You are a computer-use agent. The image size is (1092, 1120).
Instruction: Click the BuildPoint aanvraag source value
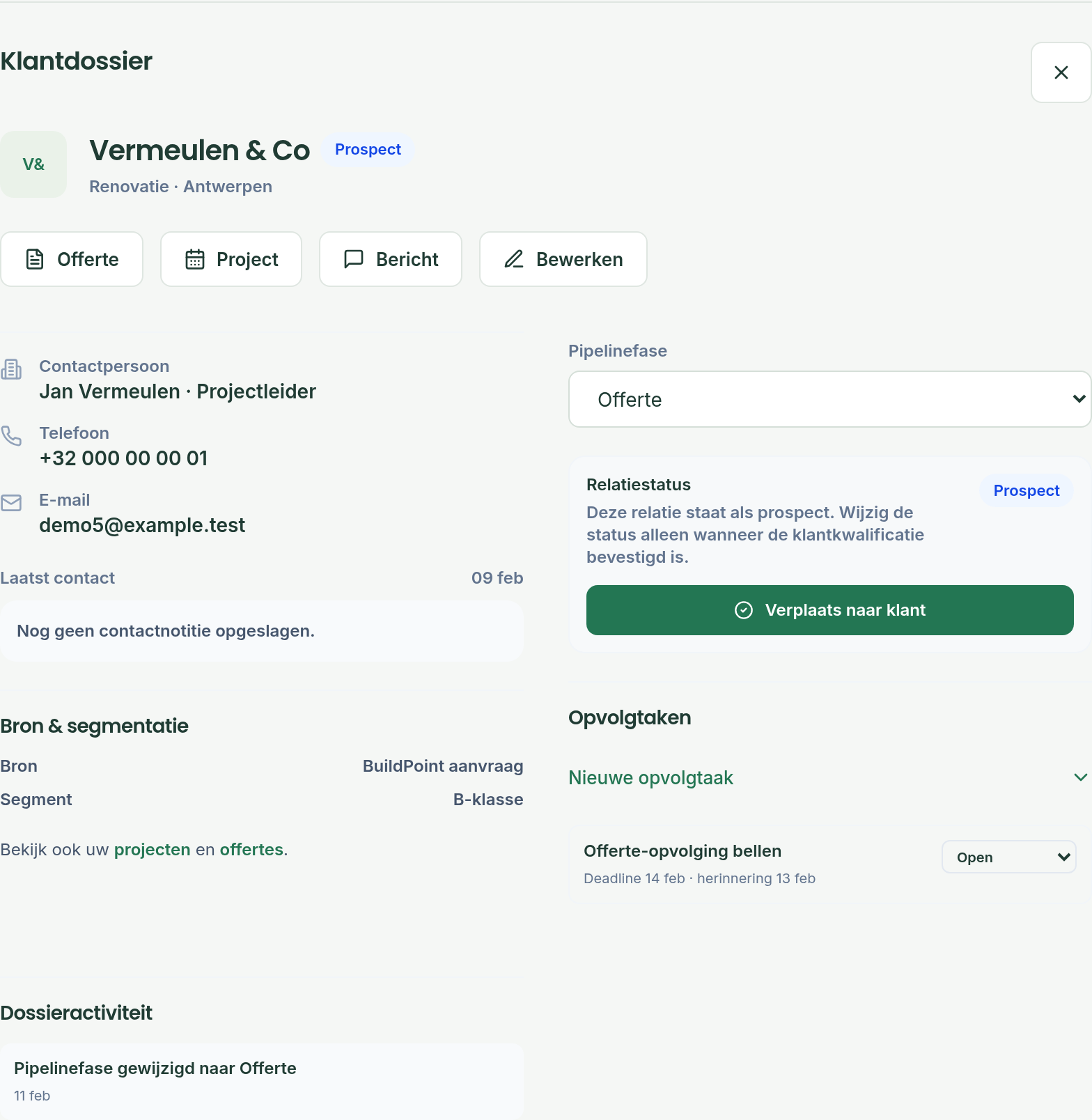coord(443,766)
